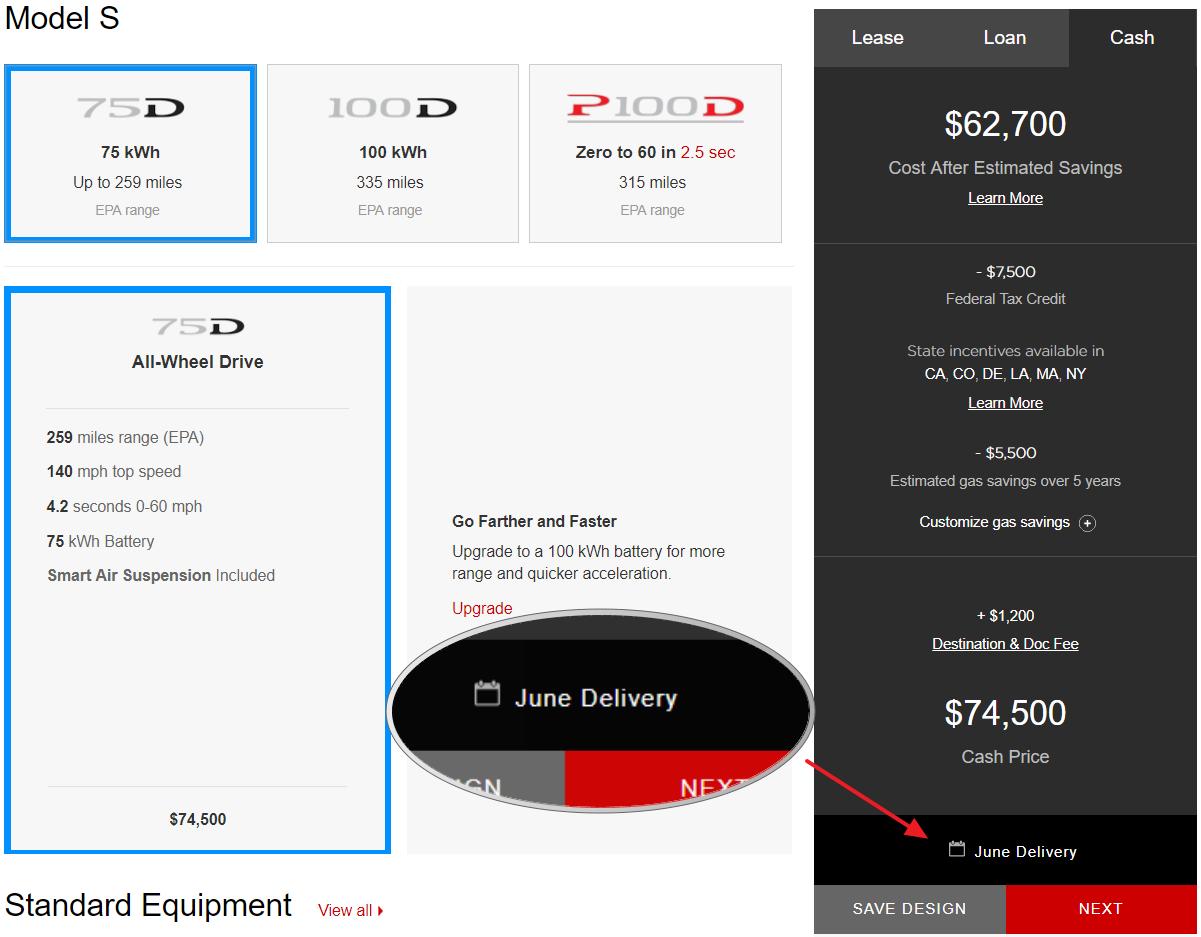Open the Destination & Doc Fee link
This screenshot has height=937, width=1201.
coord(1005,644)
